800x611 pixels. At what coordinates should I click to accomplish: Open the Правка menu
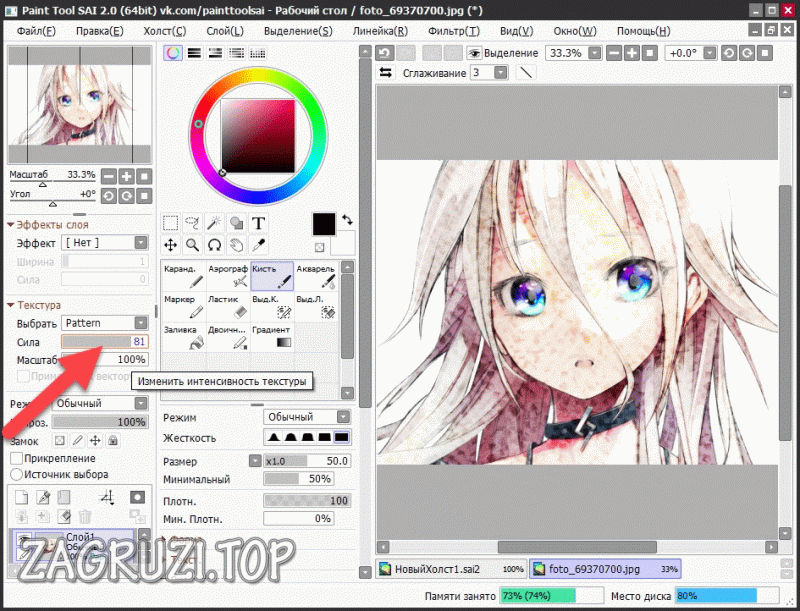click(99, 31)
